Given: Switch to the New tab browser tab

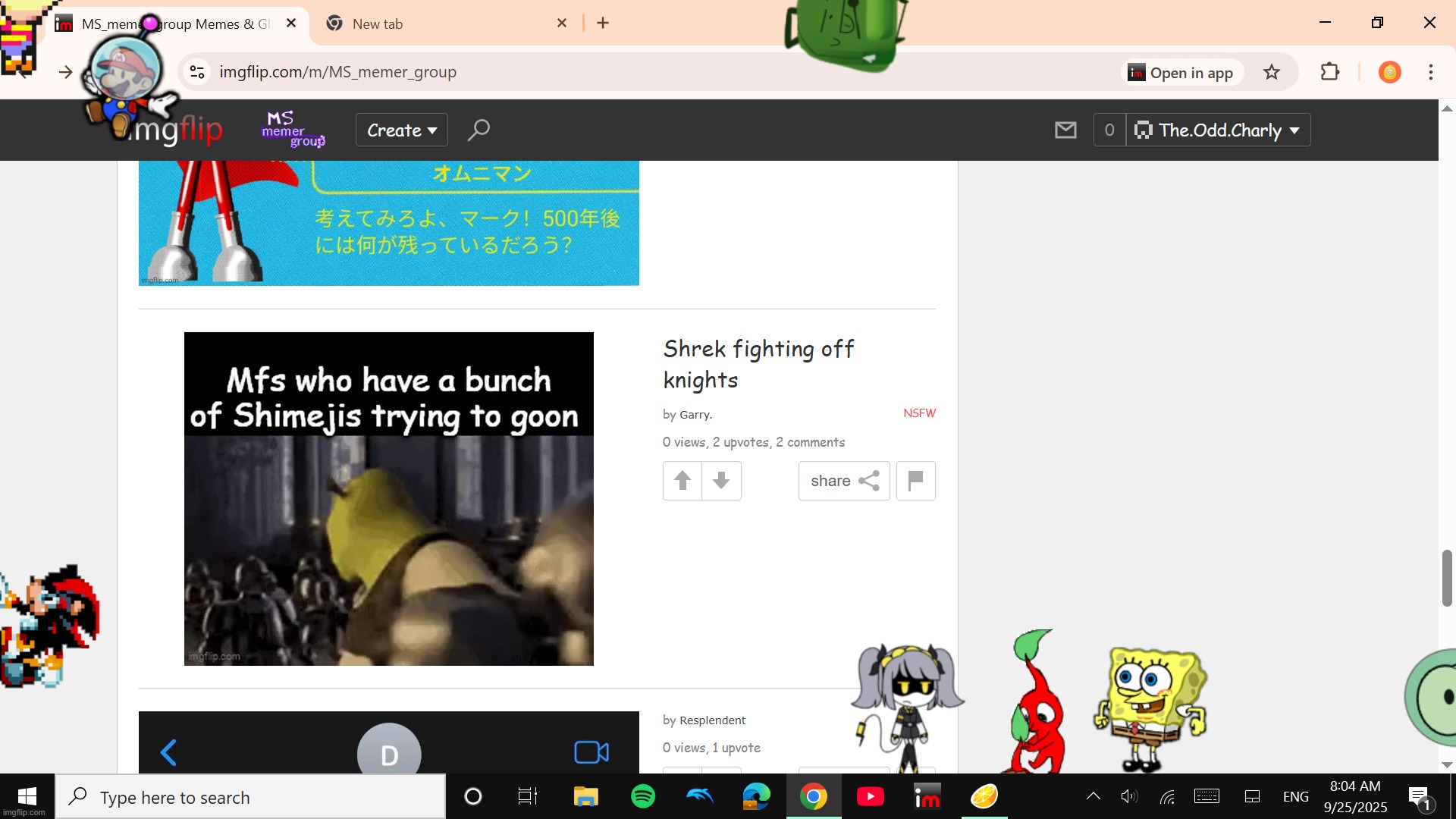Looking at the screenshot, I should click(447, 24).
